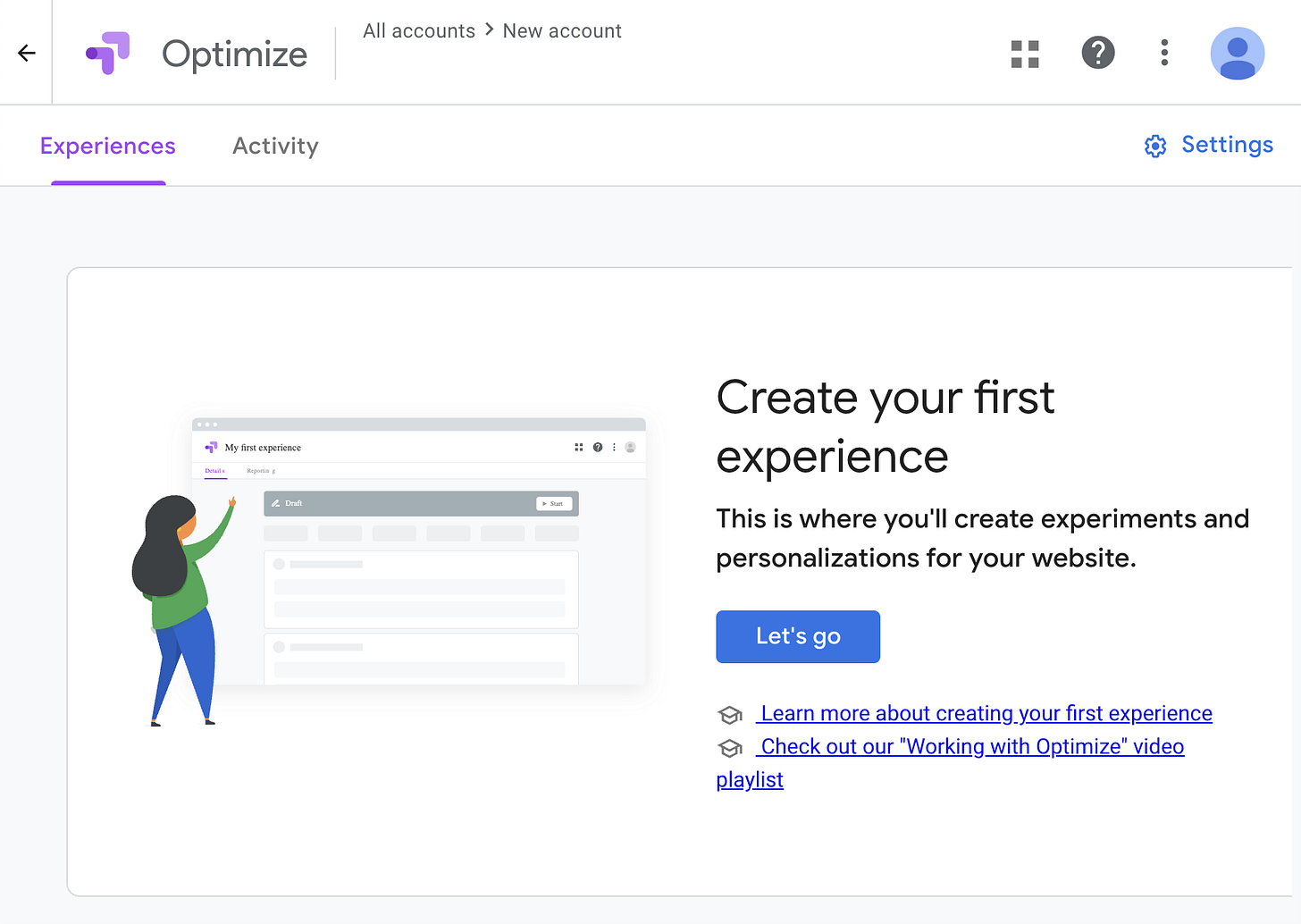Viewport: 1301px width, 924px height.
Task: Open Help via the question mark icon
Action: point(1098,53)
